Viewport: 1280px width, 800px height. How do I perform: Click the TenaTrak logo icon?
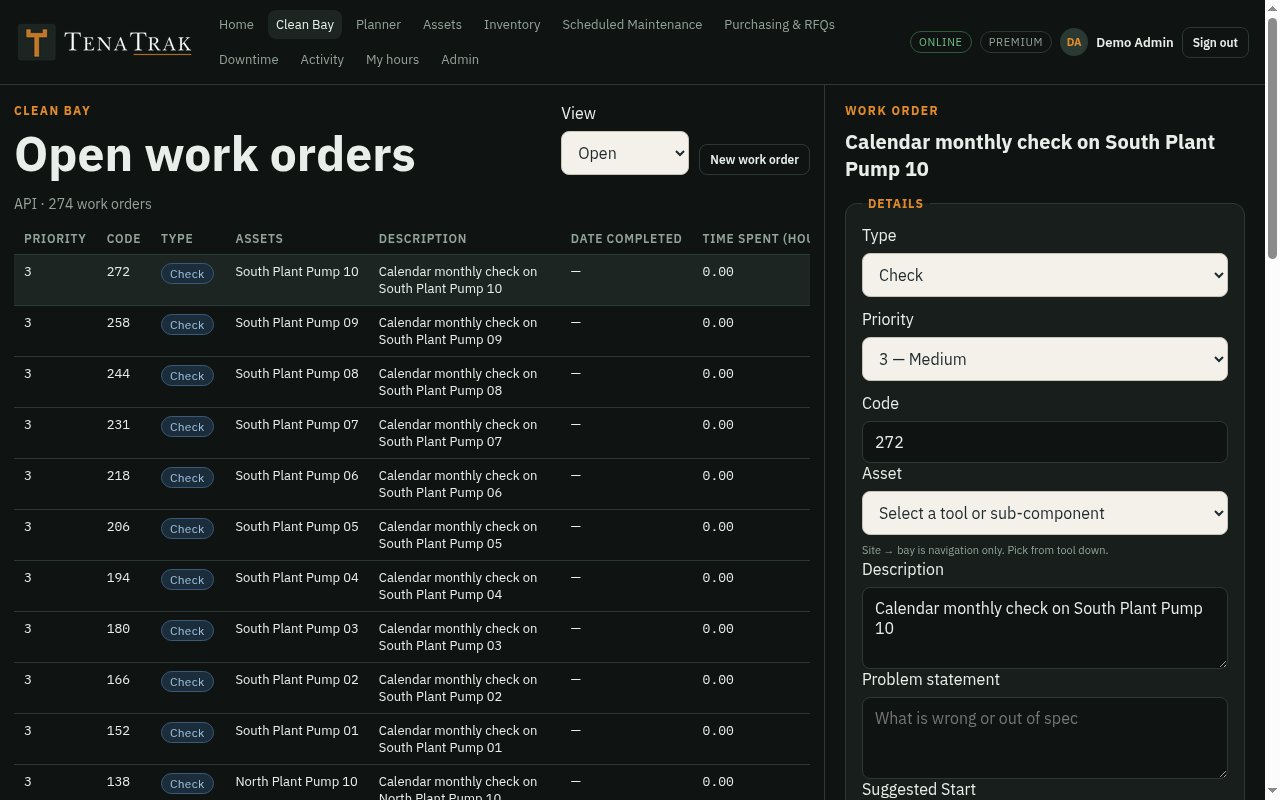click(x=37, y=43)
